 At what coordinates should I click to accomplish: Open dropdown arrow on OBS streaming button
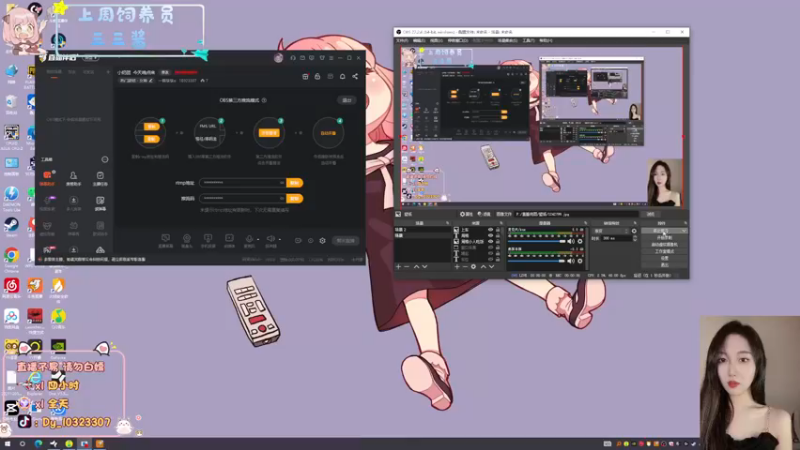click(684, 231)
